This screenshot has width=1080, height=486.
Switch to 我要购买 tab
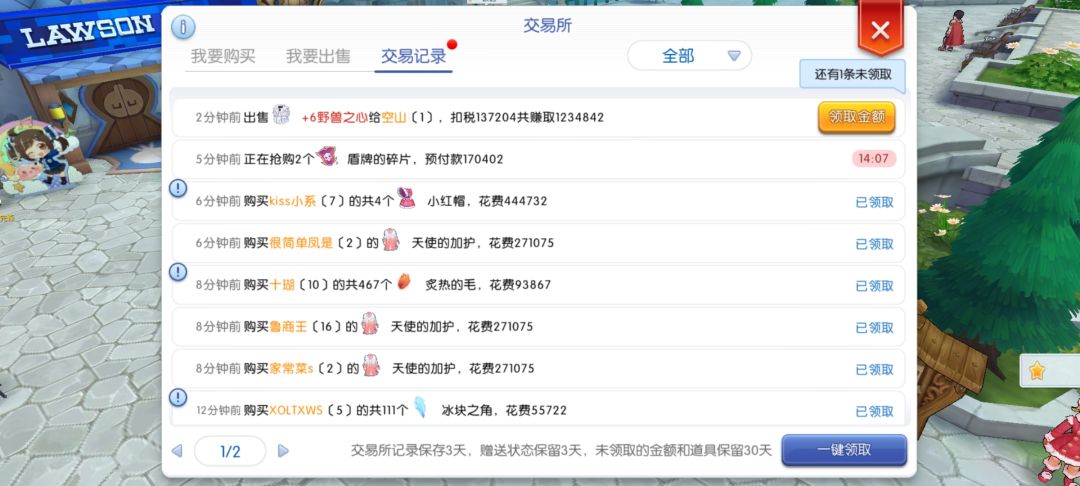tap(223, 56)
